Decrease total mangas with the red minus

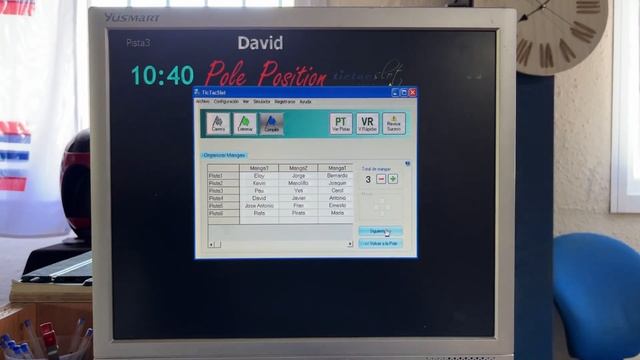click(x=381, y=179)
